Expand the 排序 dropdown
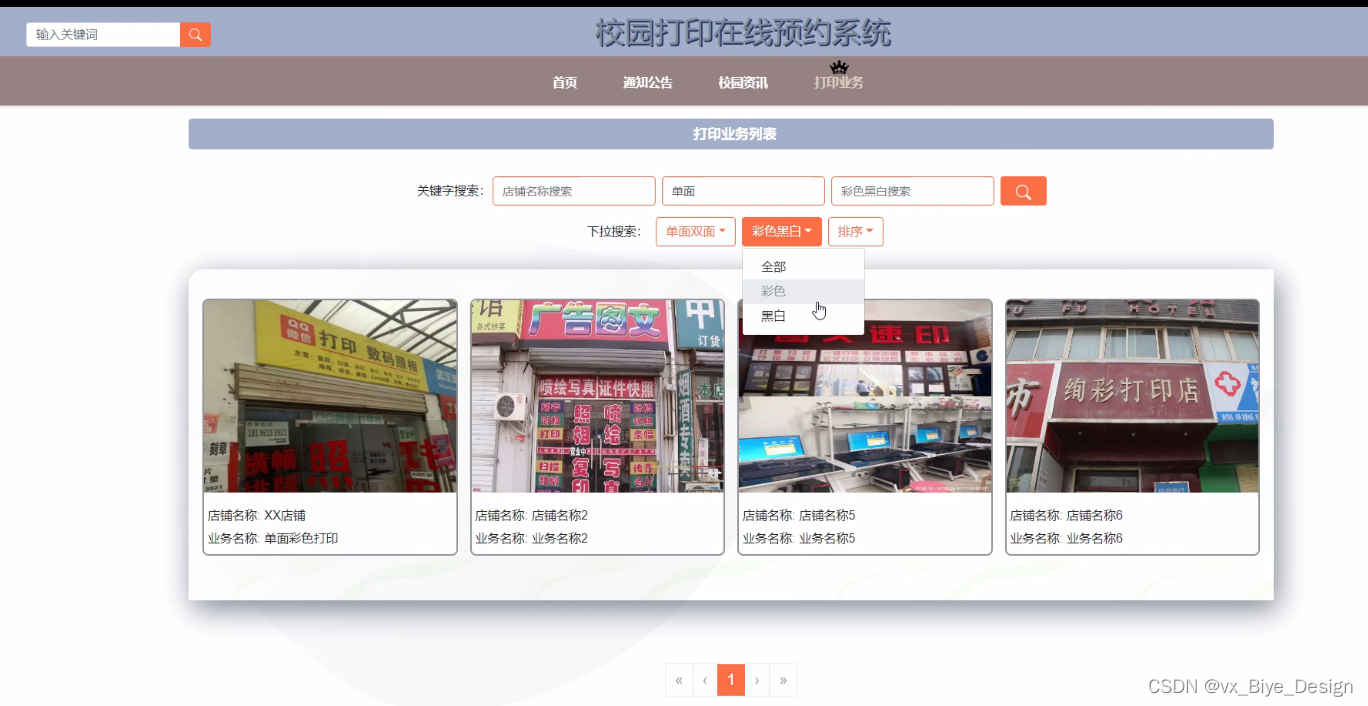The width and height of the screenshot is (1368, 706). pos(856,231)
